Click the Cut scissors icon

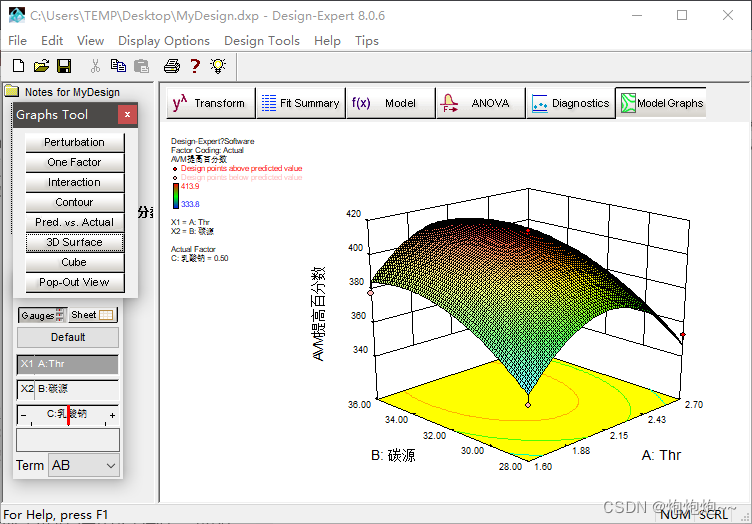(x=95, y=66)
